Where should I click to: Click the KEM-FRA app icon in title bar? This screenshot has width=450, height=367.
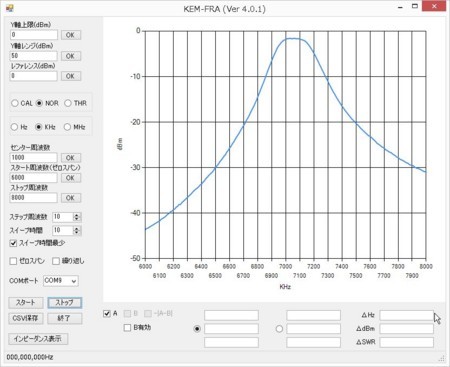(10, 7)
